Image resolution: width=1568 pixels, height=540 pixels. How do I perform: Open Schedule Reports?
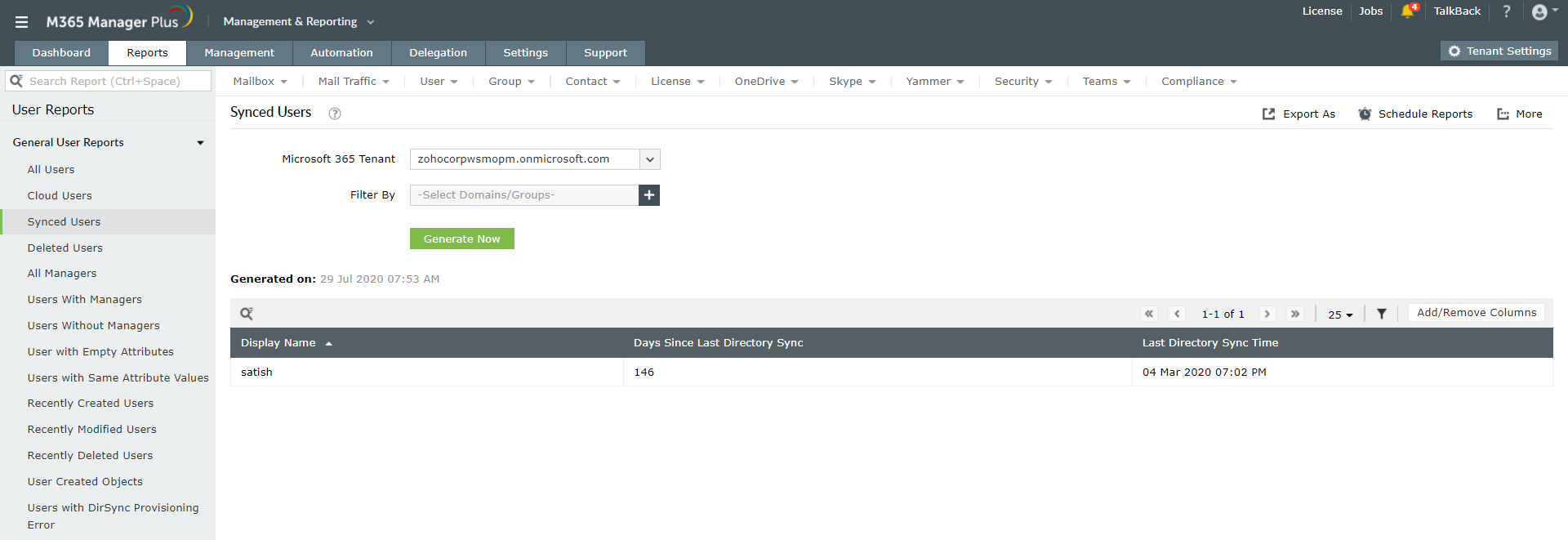coord(1415,114)
